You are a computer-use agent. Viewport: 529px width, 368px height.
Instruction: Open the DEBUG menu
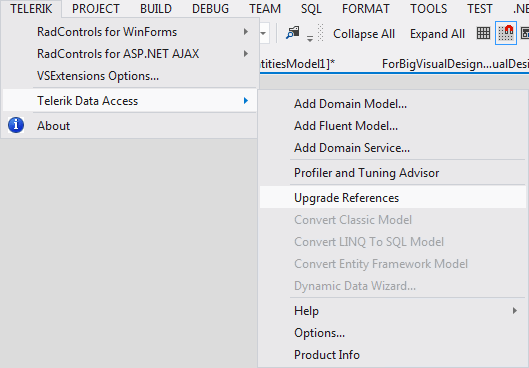pos(210,9)
